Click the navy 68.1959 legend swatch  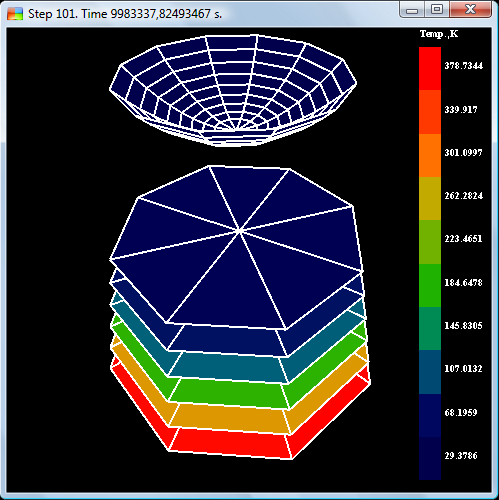(430, 415)
